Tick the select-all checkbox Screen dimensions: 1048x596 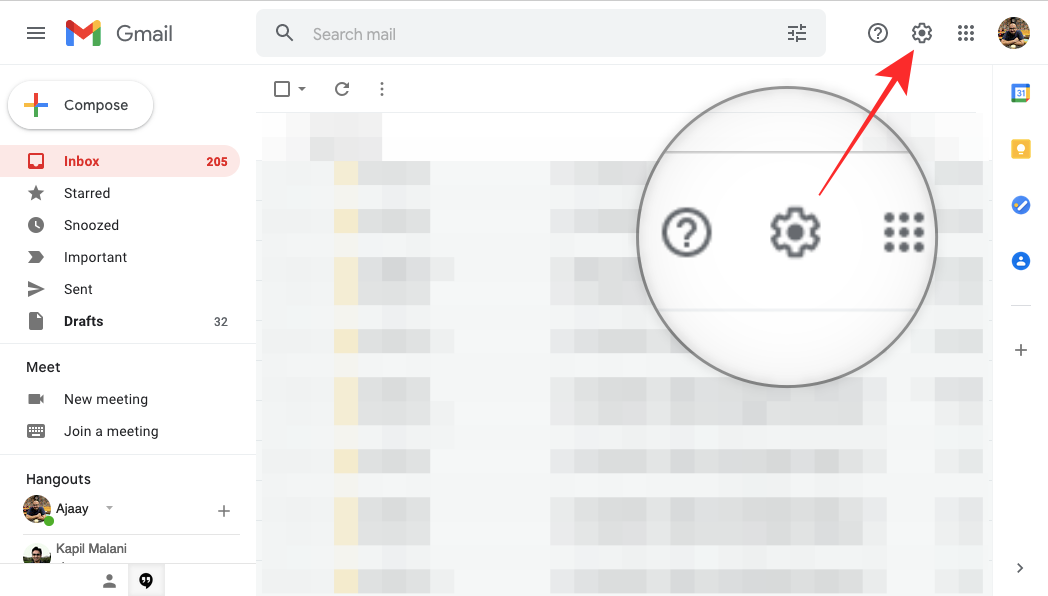click(282, 89)
